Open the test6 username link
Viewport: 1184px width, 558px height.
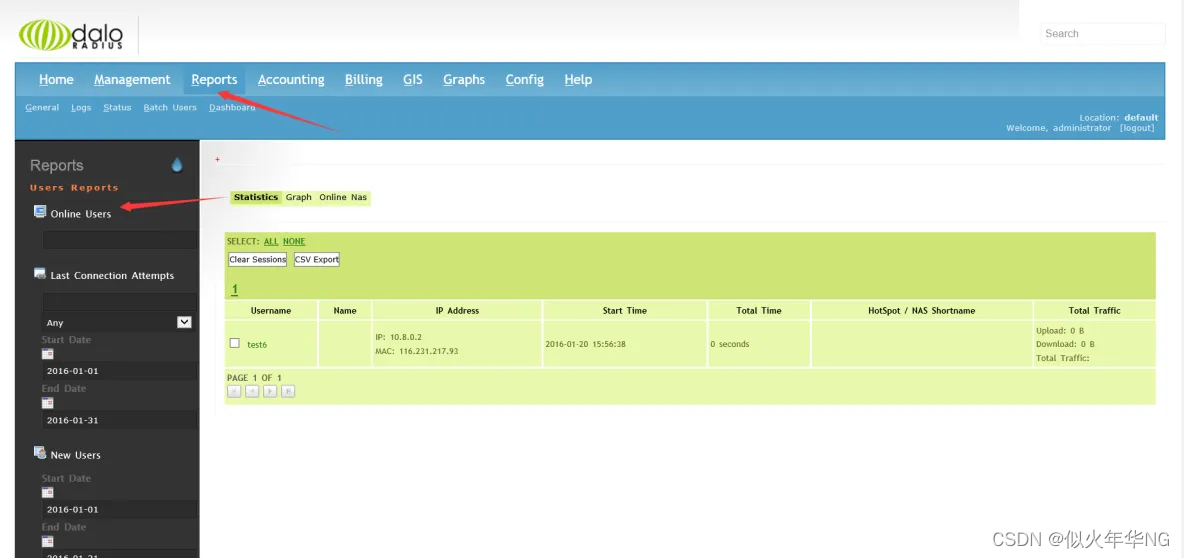pyautogui.click(x=257, y=344)
